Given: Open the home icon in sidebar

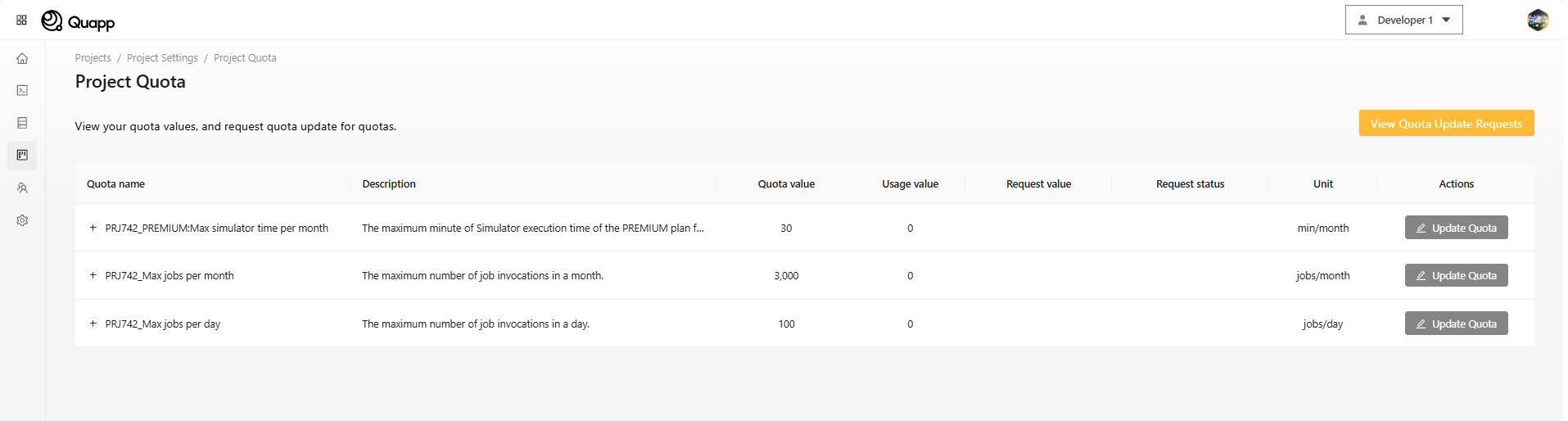Looking at the screenshot, I should 22,58.
